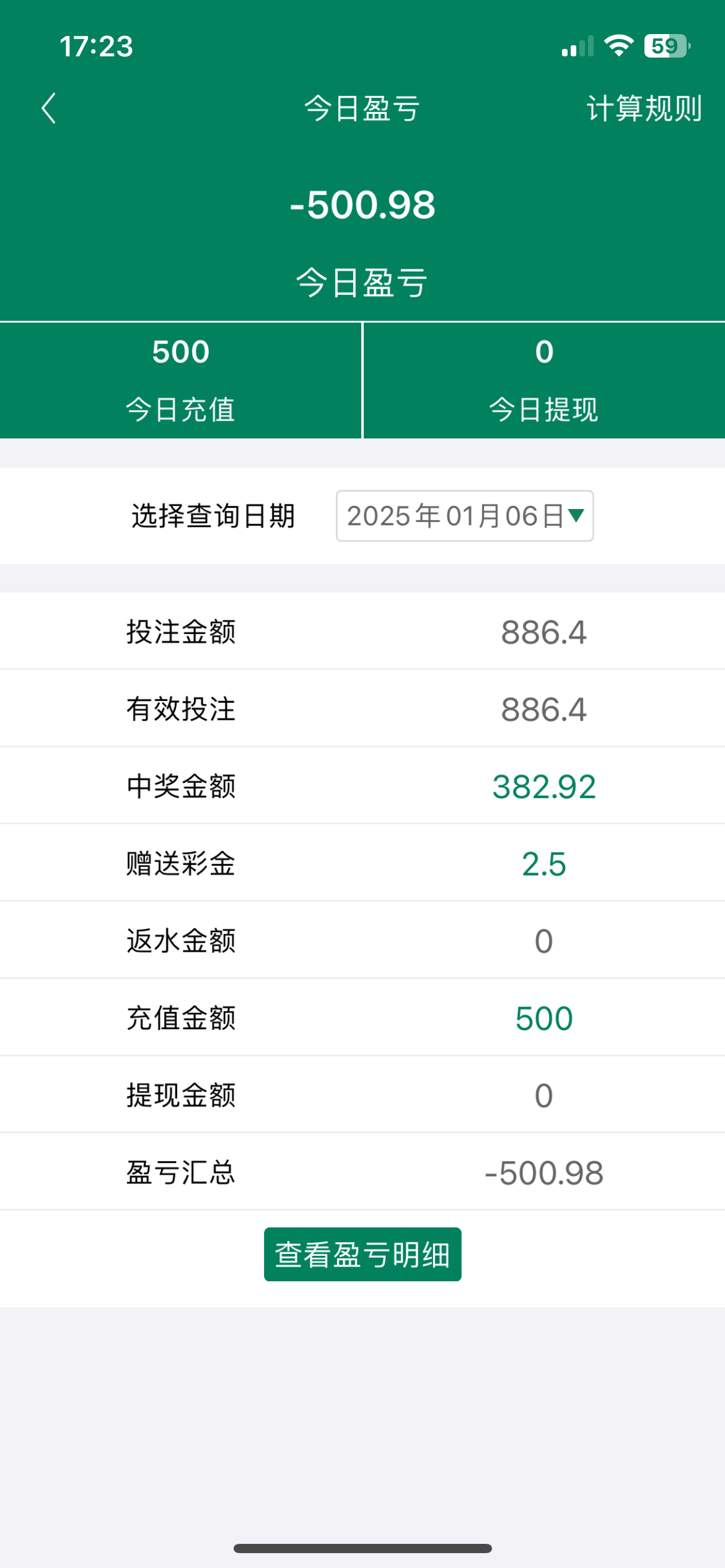725x1568 pixels.
Task: Tap the 17:23 clock in status bar
Action: click(96, 46)
